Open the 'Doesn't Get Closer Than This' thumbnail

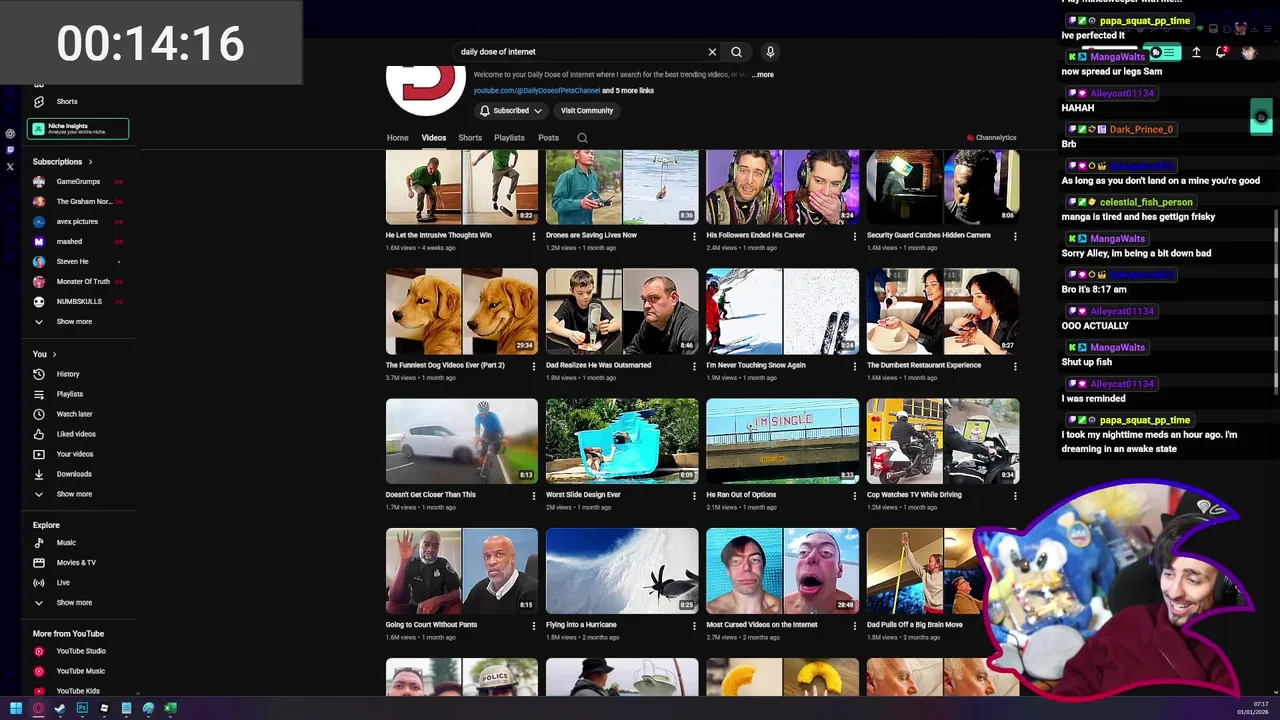[462, 441]
